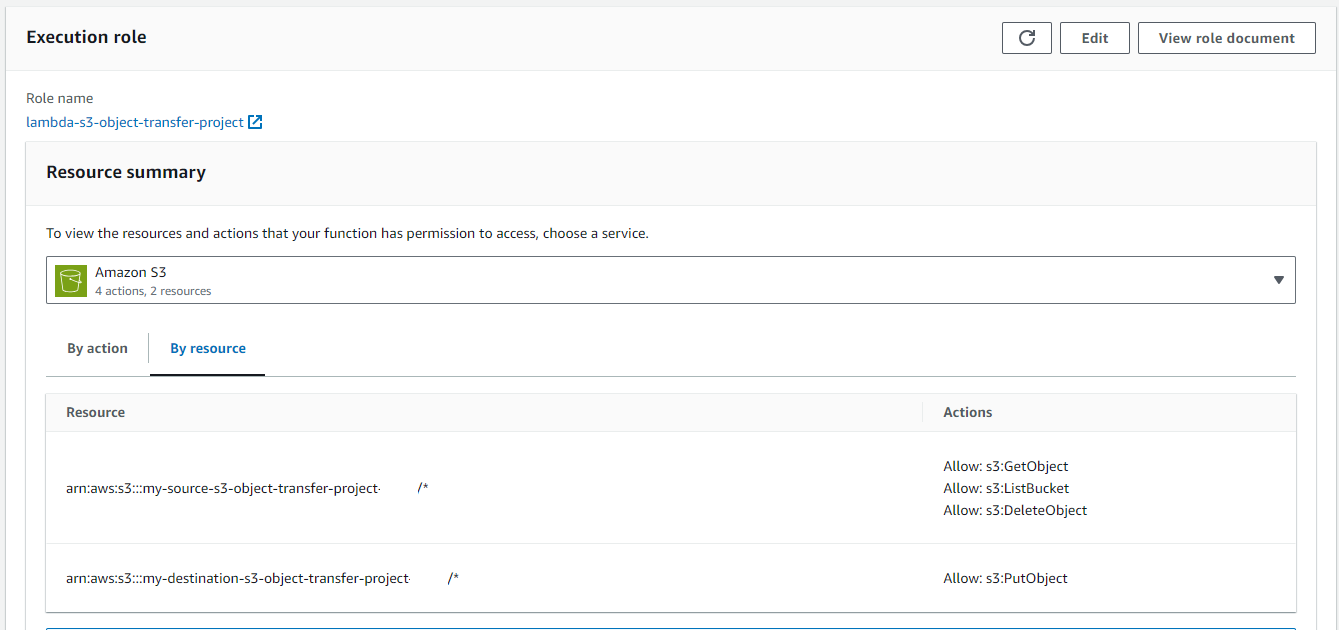
Task: Switch to the By action tab
Action: point(98,349)
